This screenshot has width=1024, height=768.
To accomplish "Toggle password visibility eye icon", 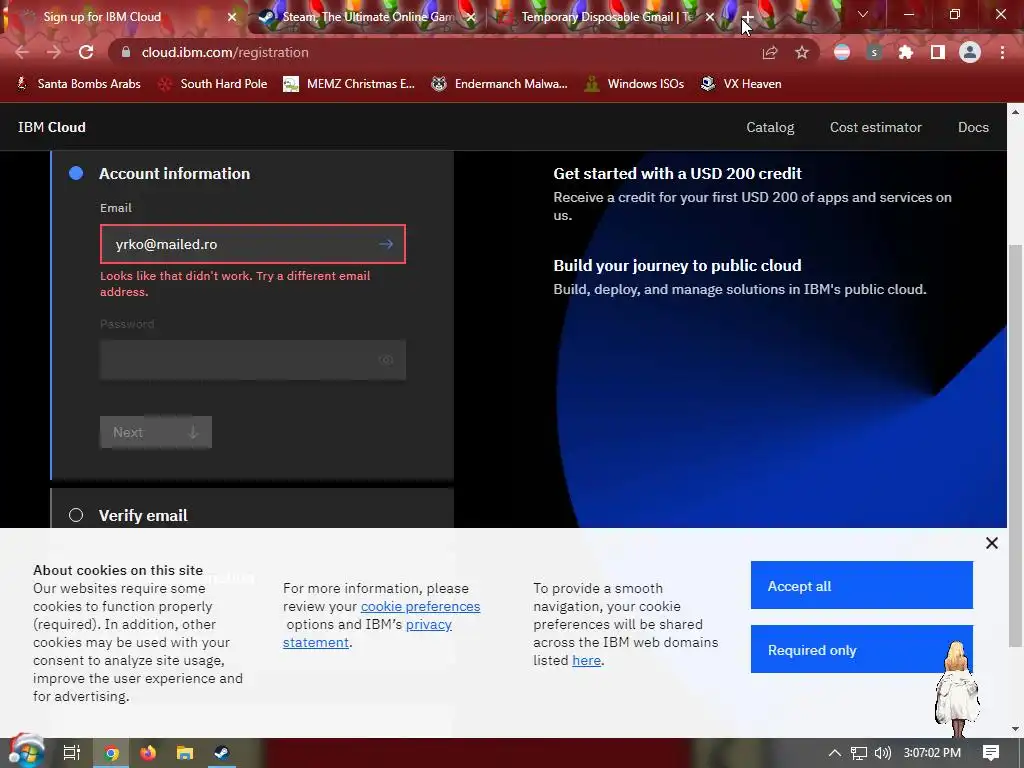I will coord(386,360).
